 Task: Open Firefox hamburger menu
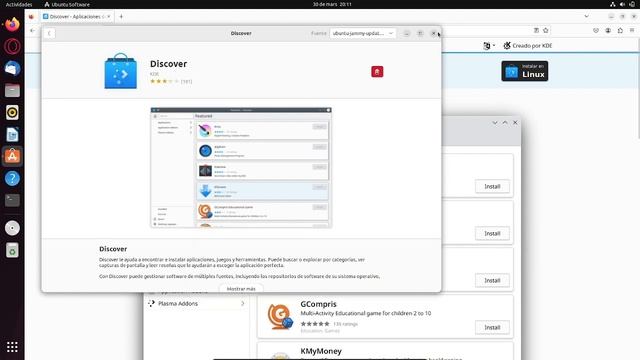click(632, 31)
